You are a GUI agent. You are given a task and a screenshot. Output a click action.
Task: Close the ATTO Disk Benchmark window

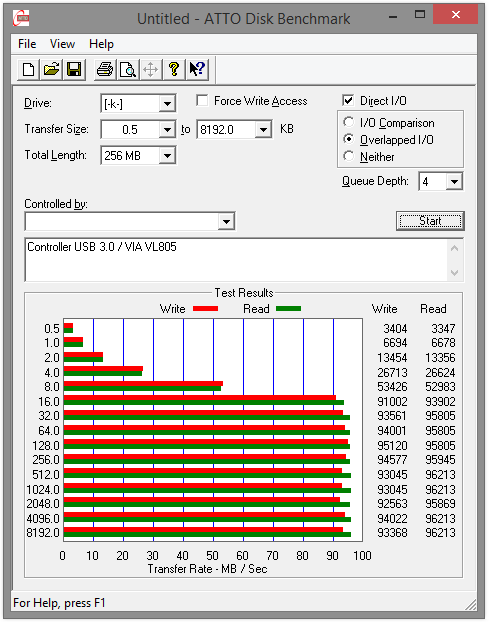point(455,14)
